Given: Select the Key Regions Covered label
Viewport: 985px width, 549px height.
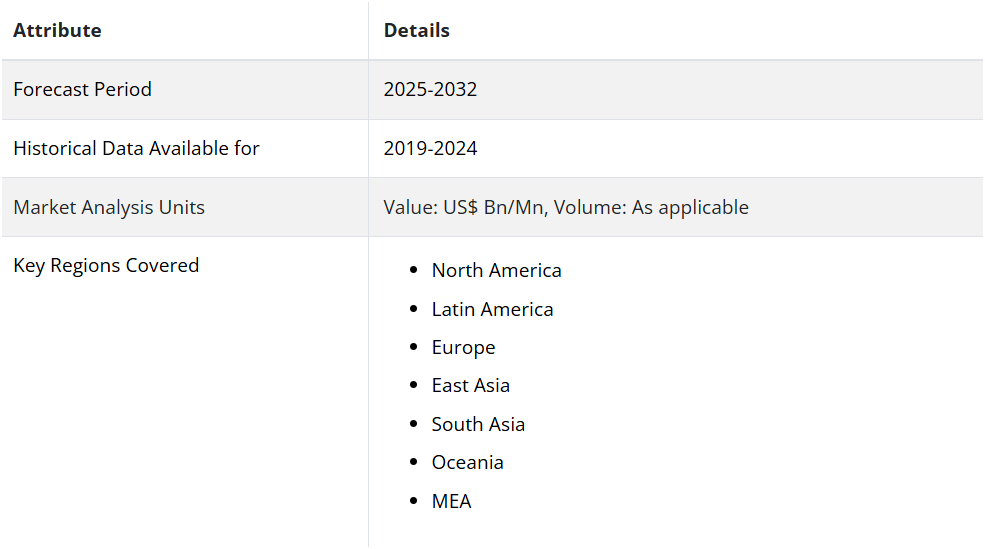Looking at the screenshot, I should tap(106, 266).
